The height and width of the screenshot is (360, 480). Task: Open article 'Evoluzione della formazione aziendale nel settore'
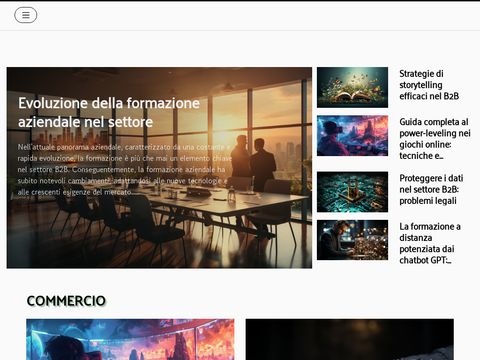(109, 112)
